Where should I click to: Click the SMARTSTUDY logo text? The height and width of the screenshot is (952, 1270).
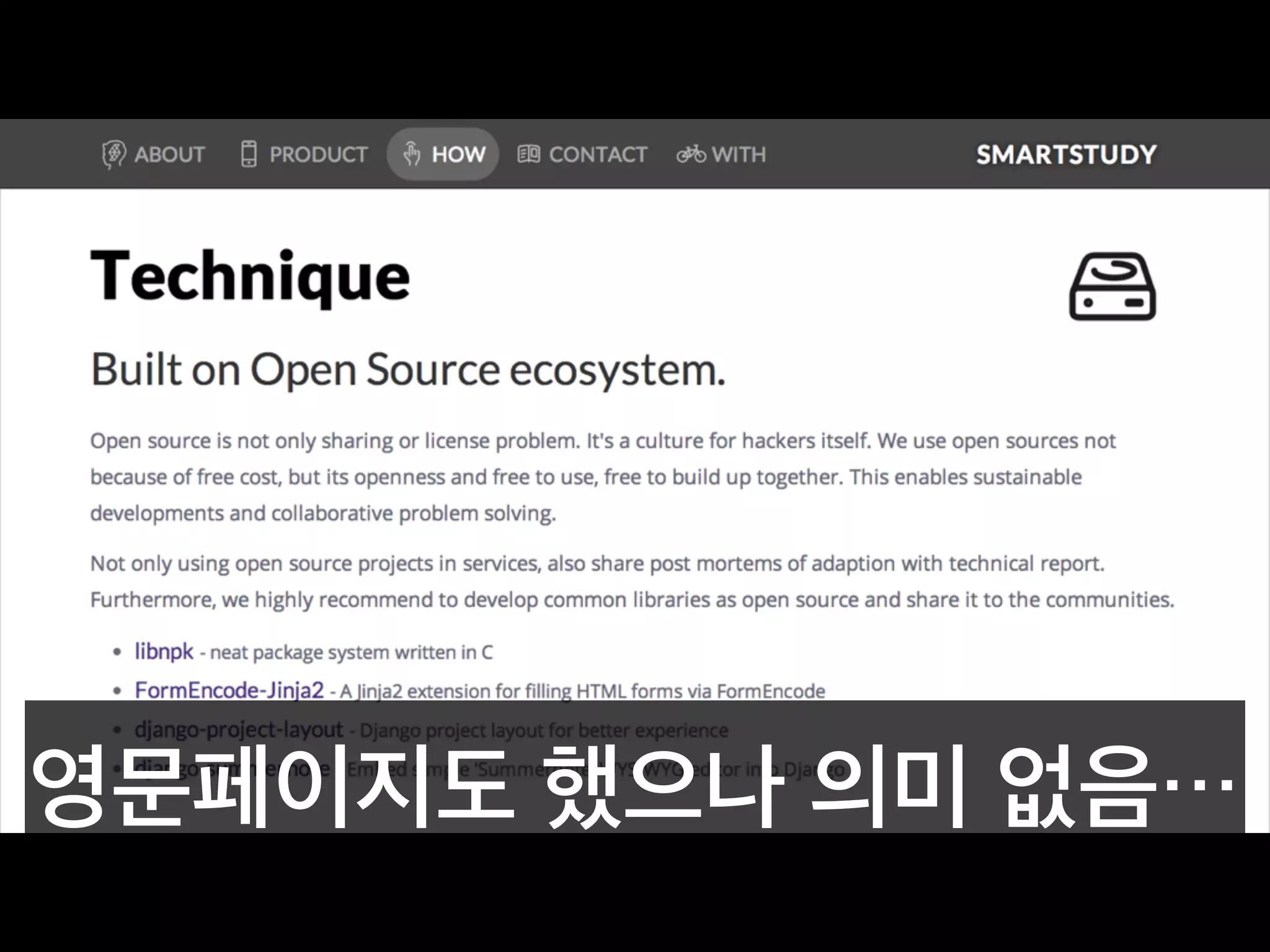[1066, 154]
